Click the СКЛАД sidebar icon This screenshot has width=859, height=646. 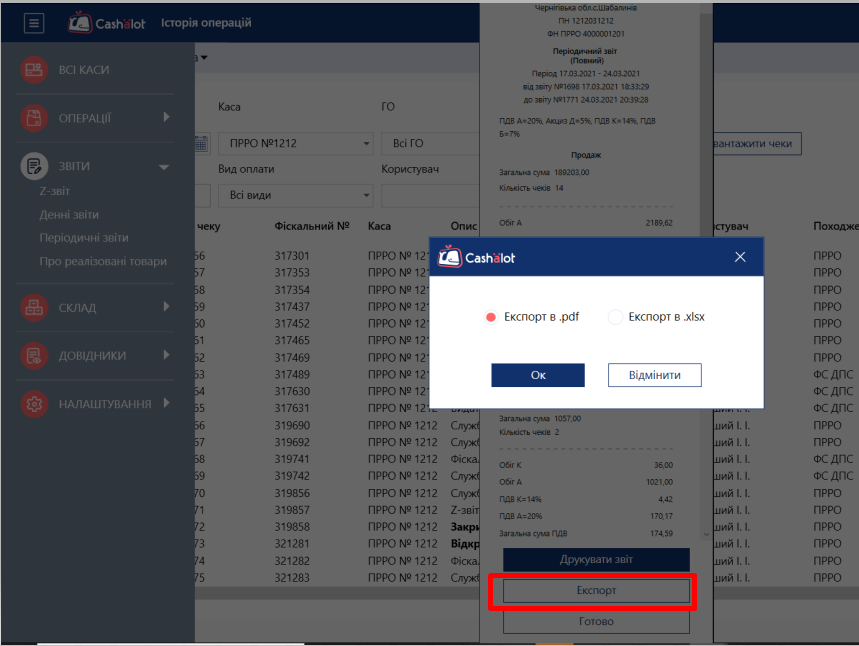34,307
